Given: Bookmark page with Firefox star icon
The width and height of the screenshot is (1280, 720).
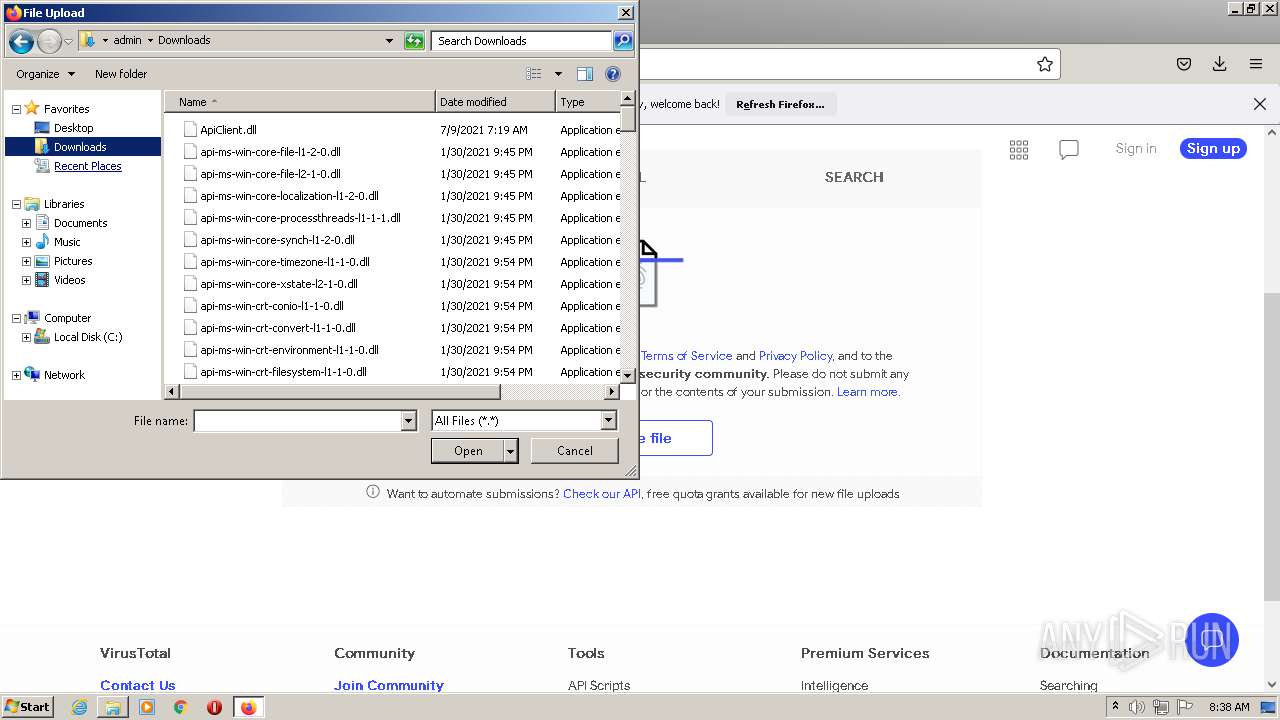Looking at the screenshot, I should click(1045, 64).
